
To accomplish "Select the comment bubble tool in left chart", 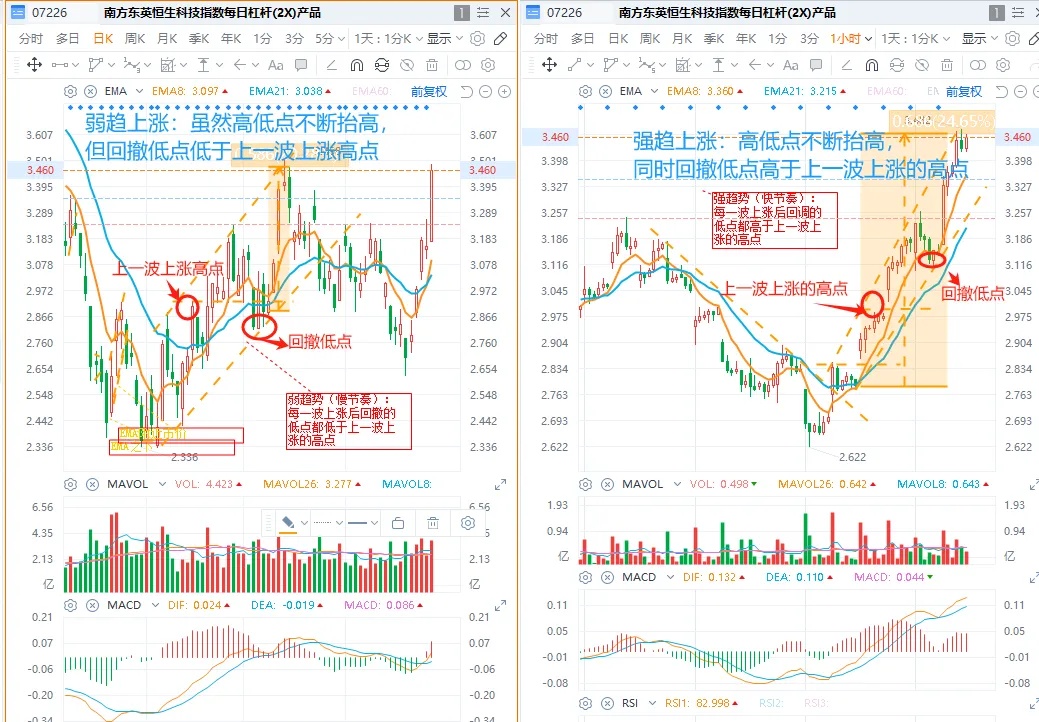I will point(301,65).
